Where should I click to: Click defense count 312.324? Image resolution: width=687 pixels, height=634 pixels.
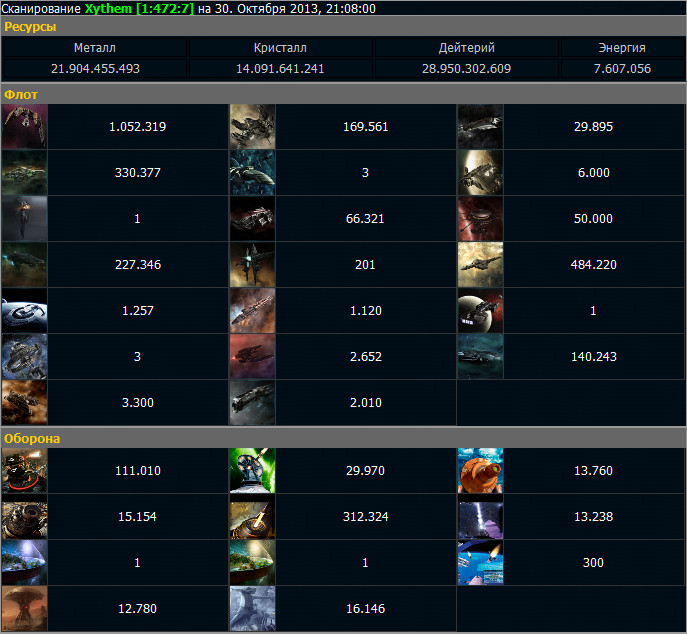click(365, 517)
